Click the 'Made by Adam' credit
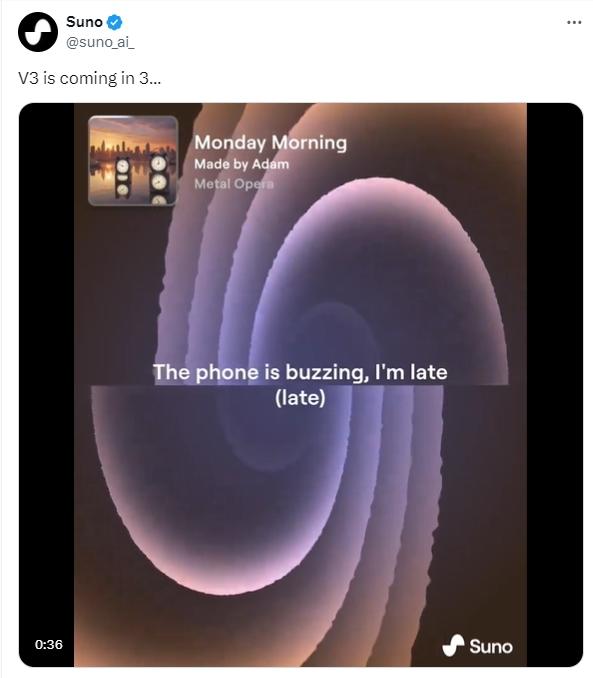 point(241,164)
